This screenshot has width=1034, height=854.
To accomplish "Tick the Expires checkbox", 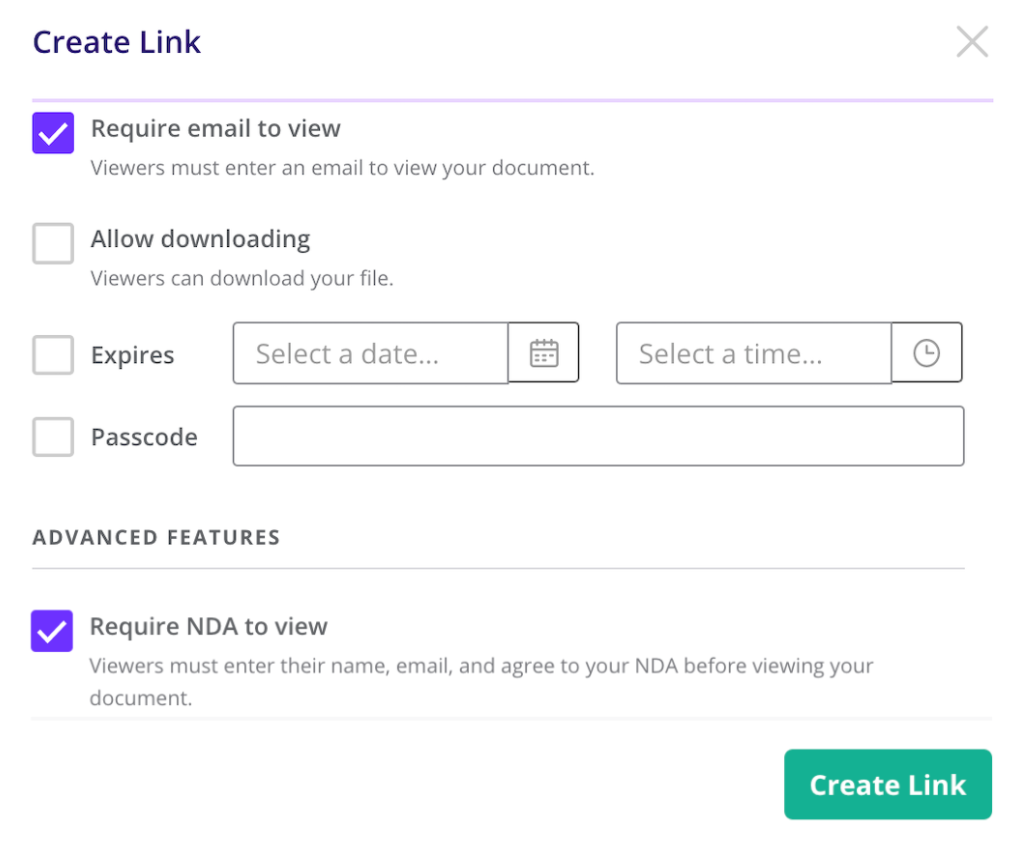I will point(53,355).
